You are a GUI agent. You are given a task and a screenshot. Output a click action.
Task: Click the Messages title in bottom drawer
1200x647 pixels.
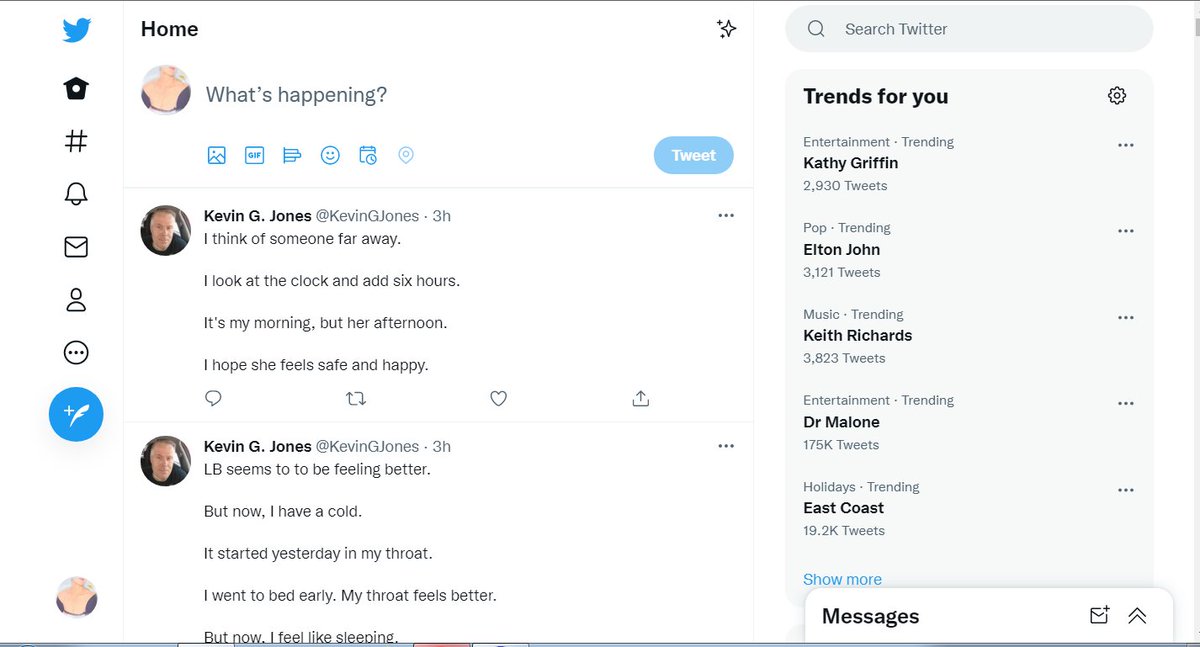[x=870, y=616]
